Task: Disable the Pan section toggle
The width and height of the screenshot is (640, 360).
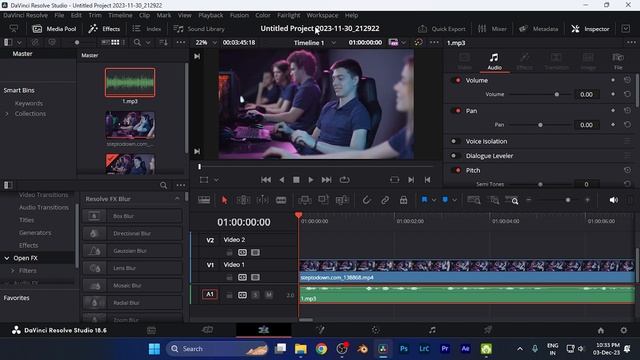Action: point(457,111)
